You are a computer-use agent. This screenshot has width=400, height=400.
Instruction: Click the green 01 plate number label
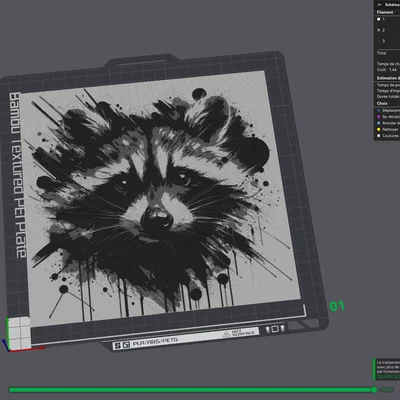click(337, 306)
